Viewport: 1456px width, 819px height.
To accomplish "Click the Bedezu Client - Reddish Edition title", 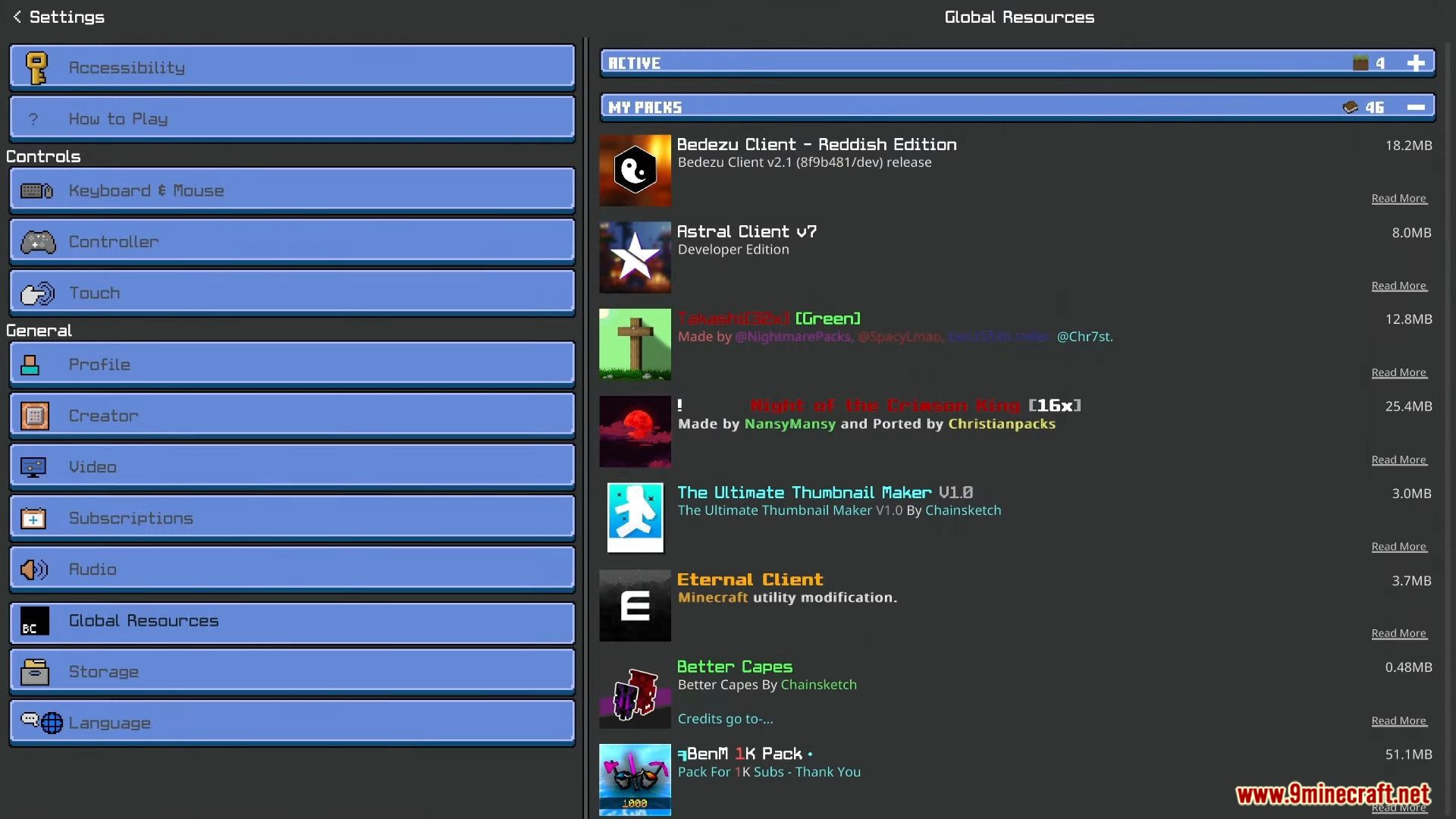I will pos(817,144).
